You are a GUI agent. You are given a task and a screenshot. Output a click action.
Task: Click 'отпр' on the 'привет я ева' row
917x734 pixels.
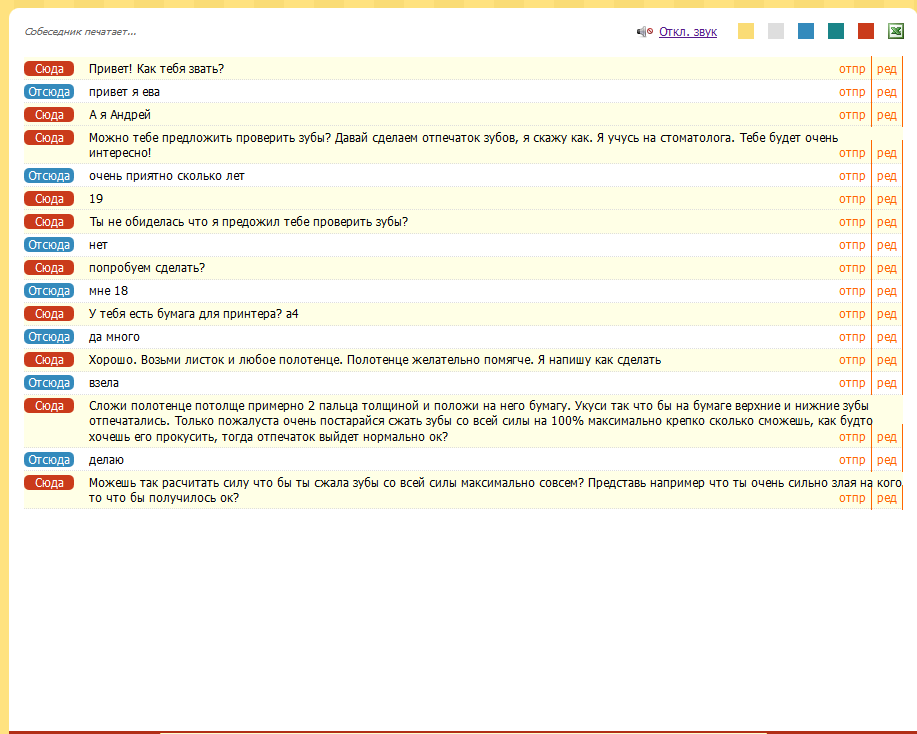852,92
